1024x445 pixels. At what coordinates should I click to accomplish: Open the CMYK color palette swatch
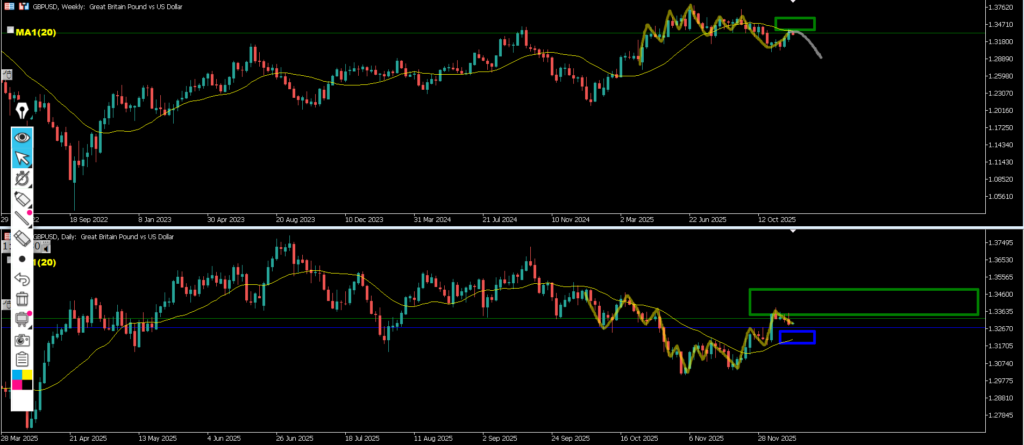pyautogui.click(x=21, y=379)
